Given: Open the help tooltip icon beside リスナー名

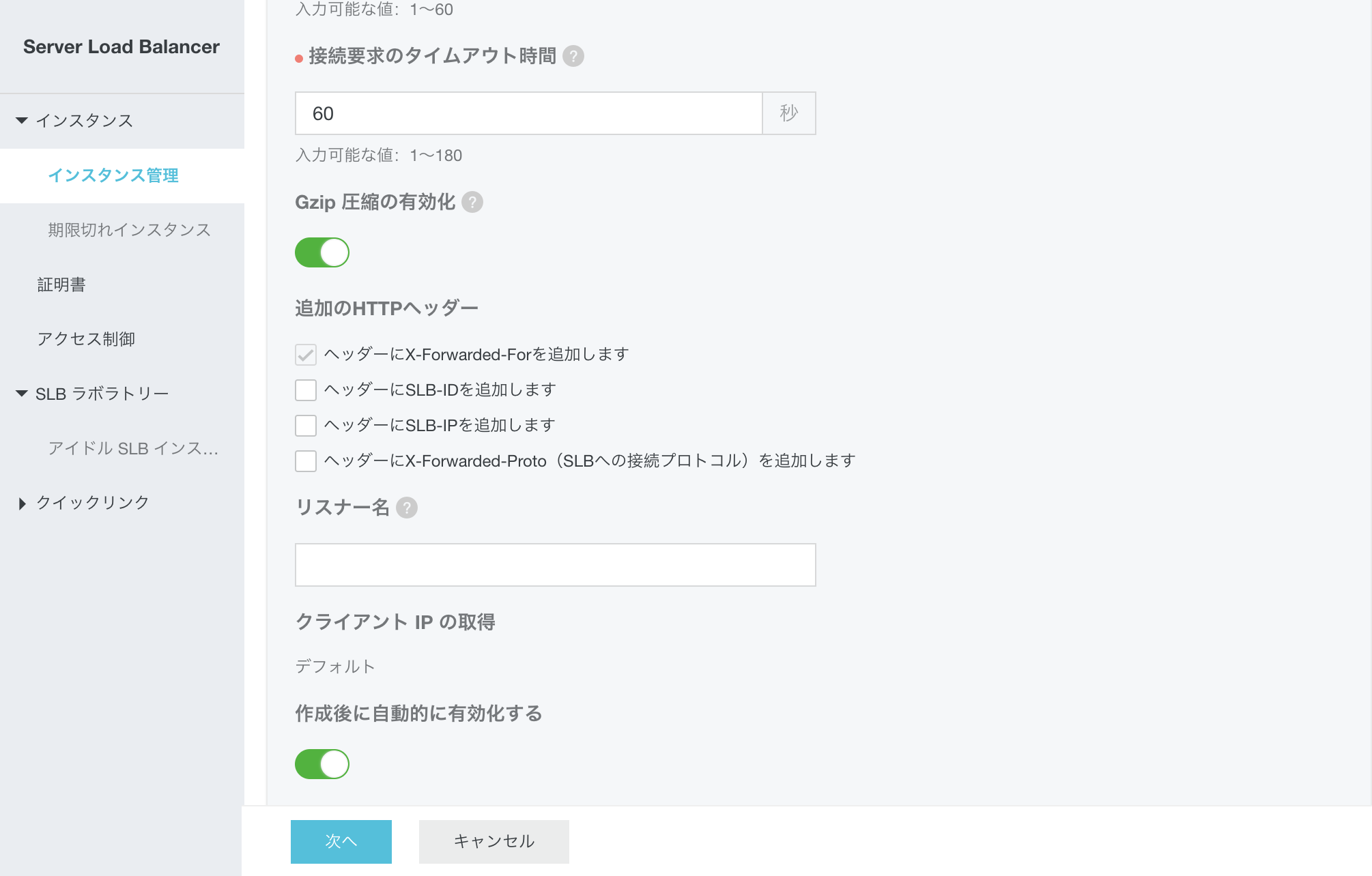Looking at the screenshot, I should point(407,508).
